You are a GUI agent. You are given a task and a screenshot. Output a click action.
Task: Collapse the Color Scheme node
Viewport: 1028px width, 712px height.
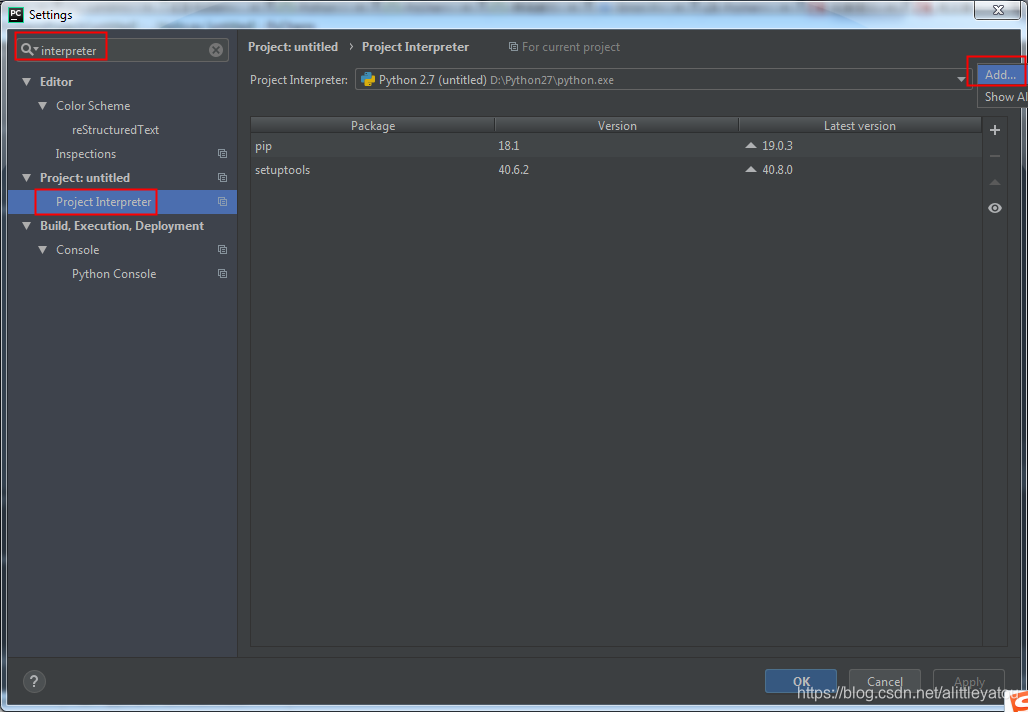[43, 106]
